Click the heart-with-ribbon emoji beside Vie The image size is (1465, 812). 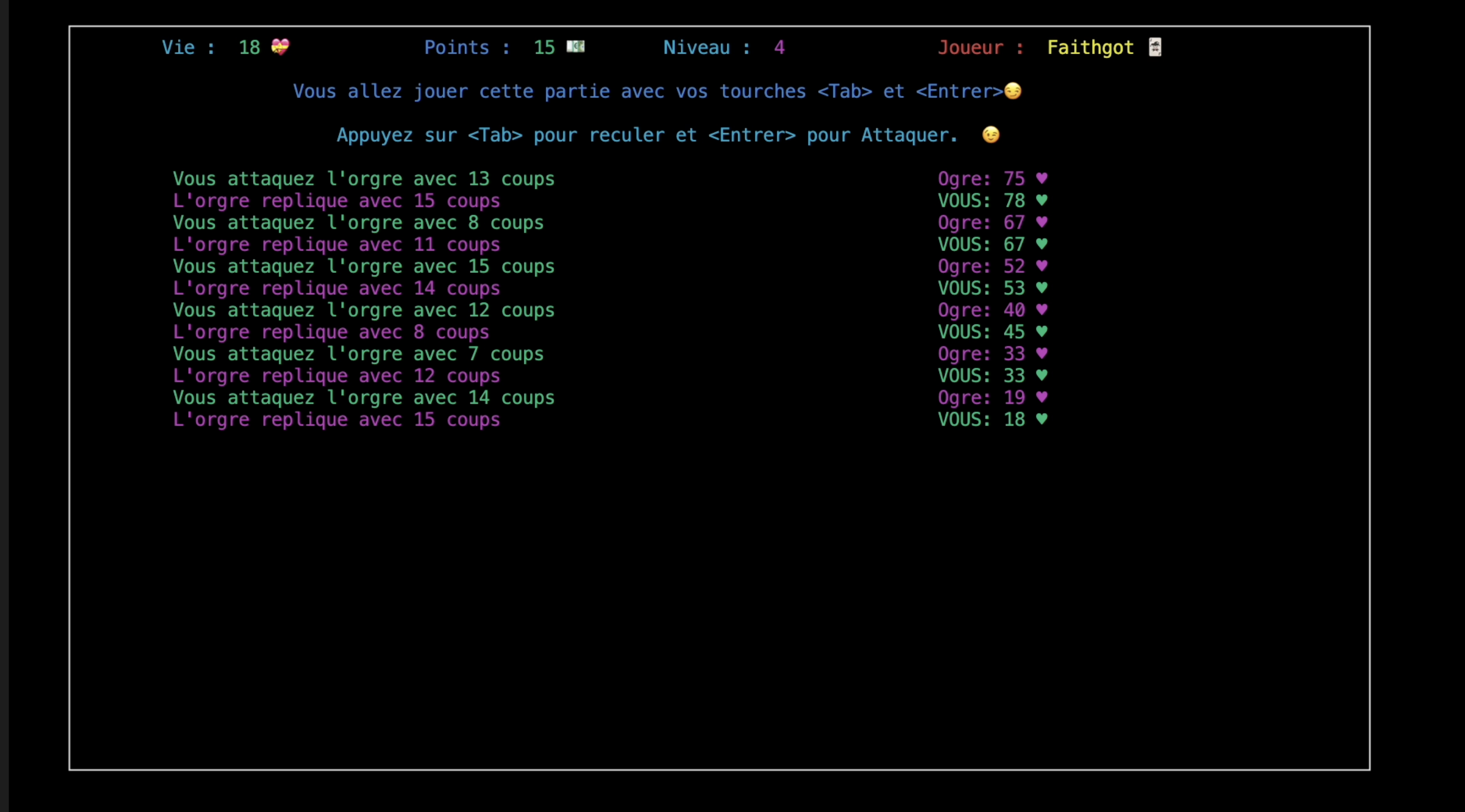click(280, 47)
